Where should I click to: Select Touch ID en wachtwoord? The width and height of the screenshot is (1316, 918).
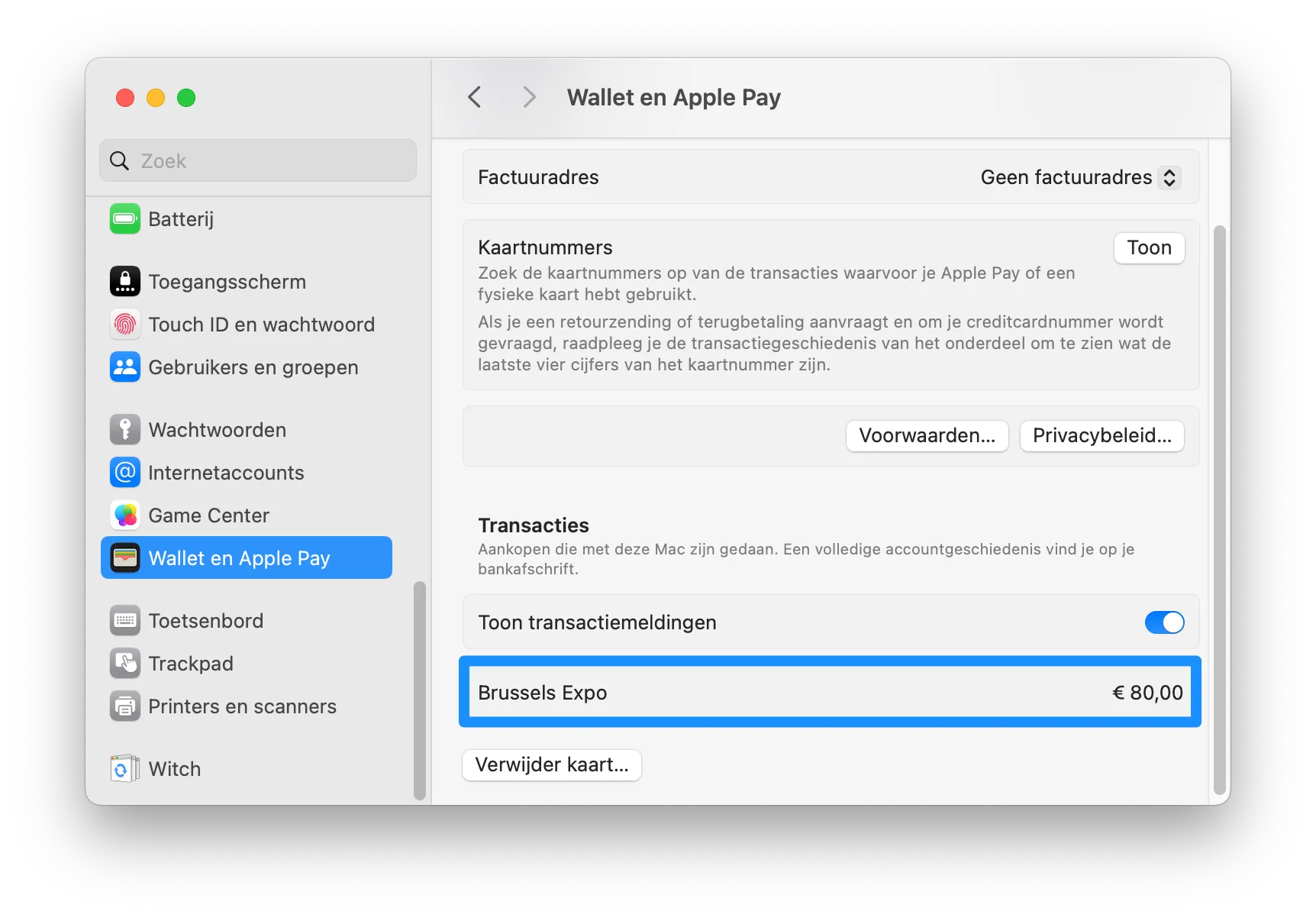(x=247, y=325)
